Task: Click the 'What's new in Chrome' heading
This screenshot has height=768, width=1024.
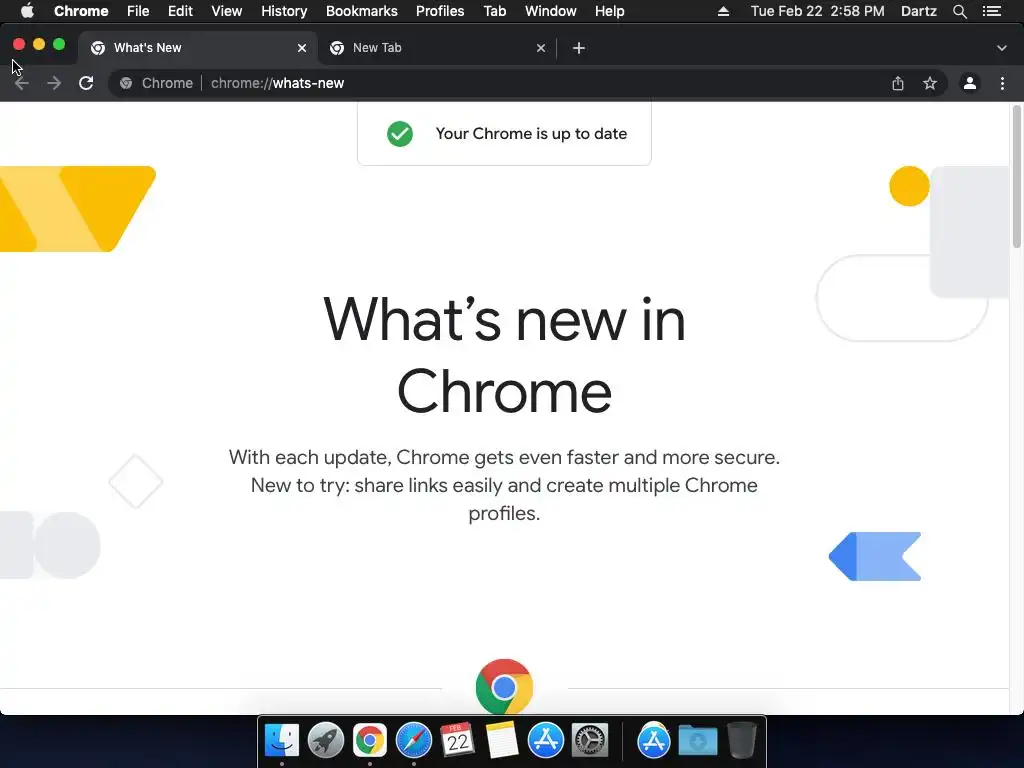Action: [x=504, y=355]
